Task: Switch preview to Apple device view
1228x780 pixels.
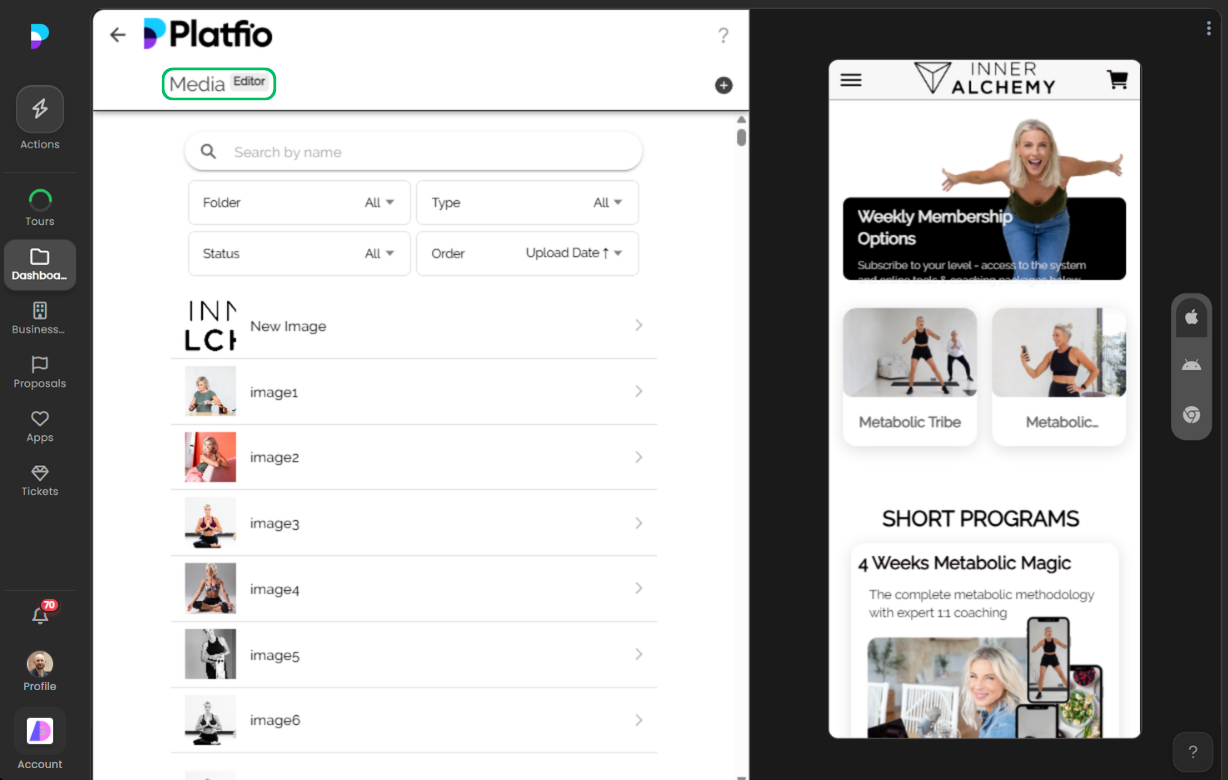Action: pyautogui.click(x=1191, y=316)
